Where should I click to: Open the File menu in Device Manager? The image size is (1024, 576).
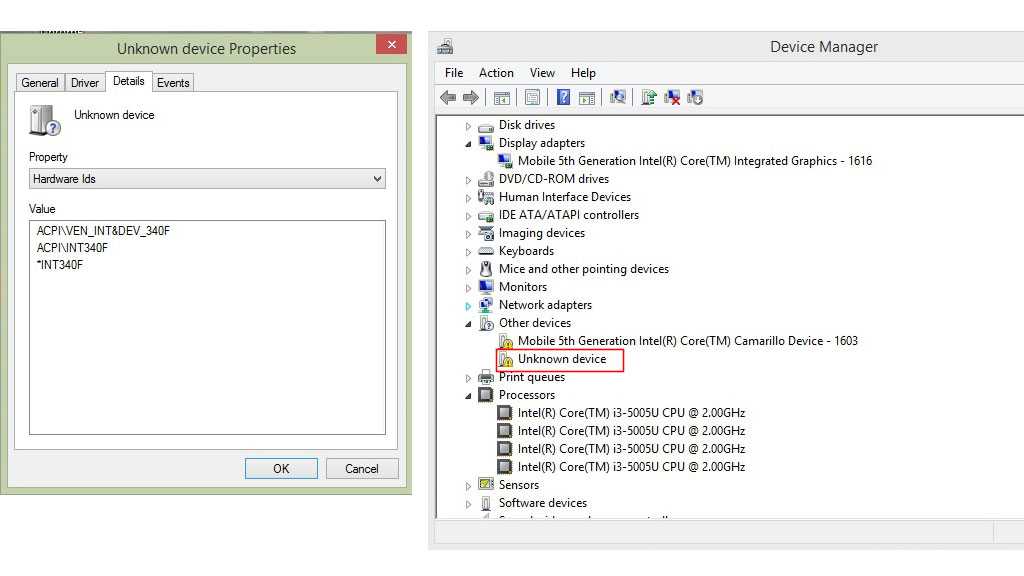click(x=454, y=72)
